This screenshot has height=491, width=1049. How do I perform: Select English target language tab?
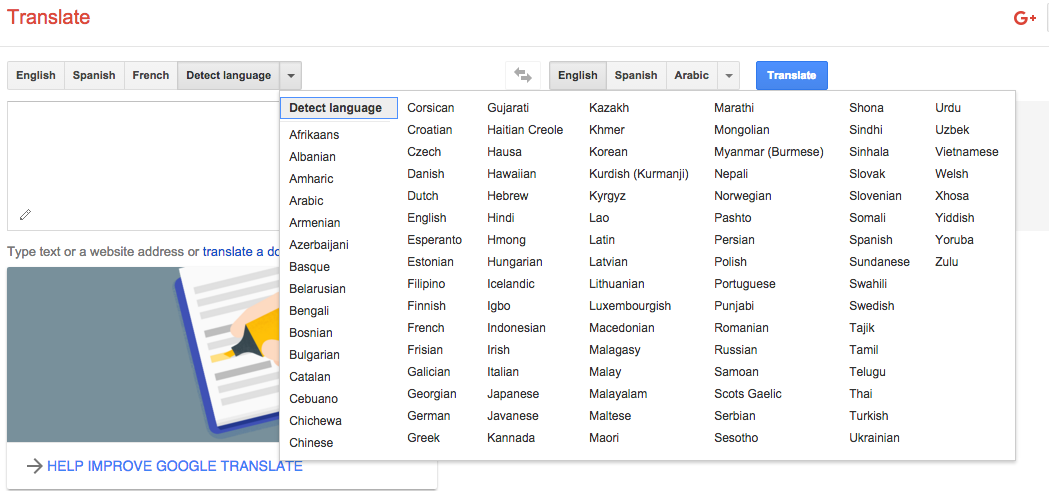578,76
